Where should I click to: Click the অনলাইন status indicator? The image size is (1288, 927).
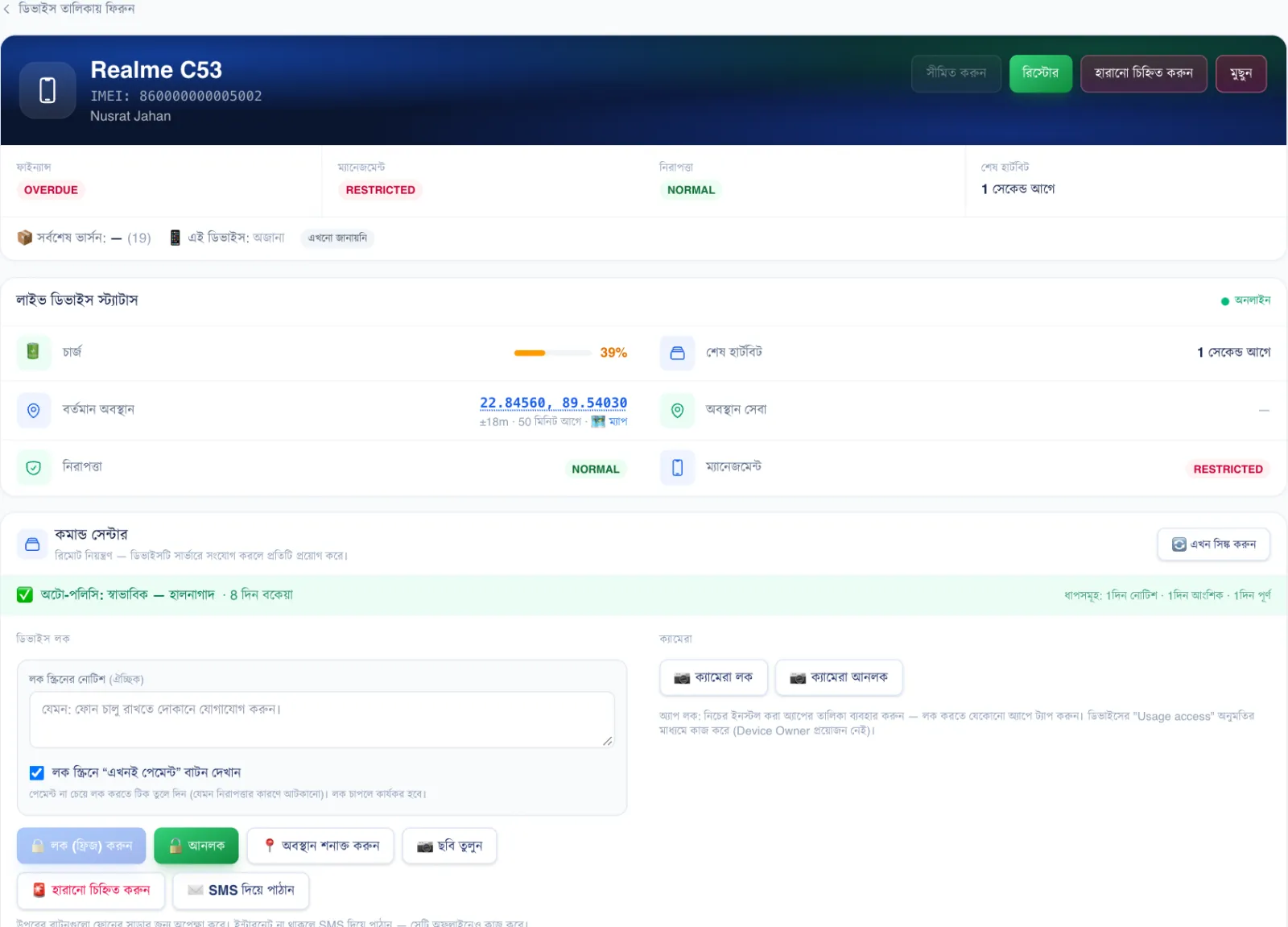(1245, 300)
